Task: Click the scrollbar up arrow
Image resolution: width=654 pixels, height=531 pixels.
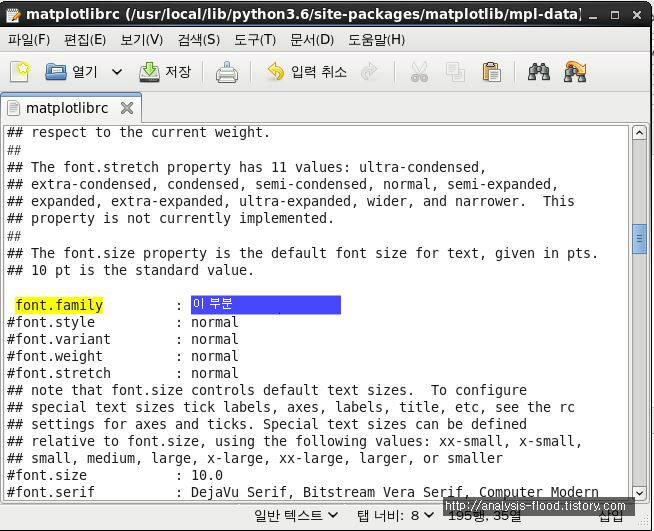Action: pos(639,133)
